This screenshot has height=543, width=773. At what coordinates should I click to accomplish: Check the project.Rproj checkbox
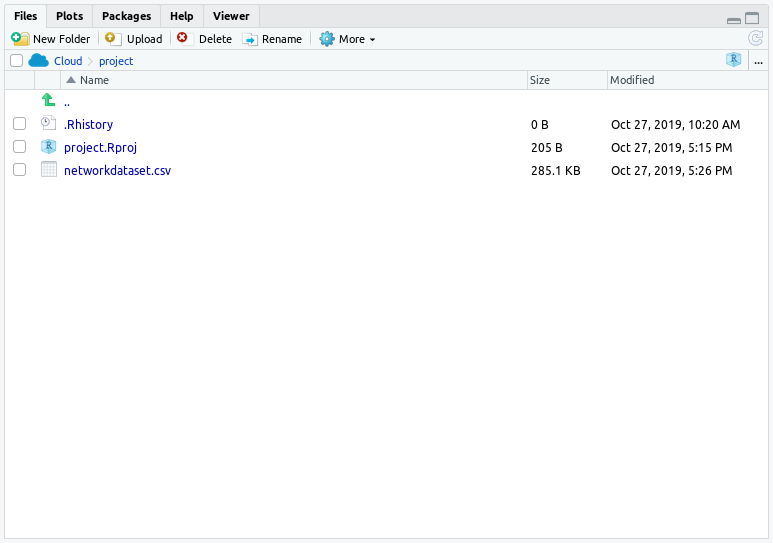pyautogui.click(x=19, y=146)
